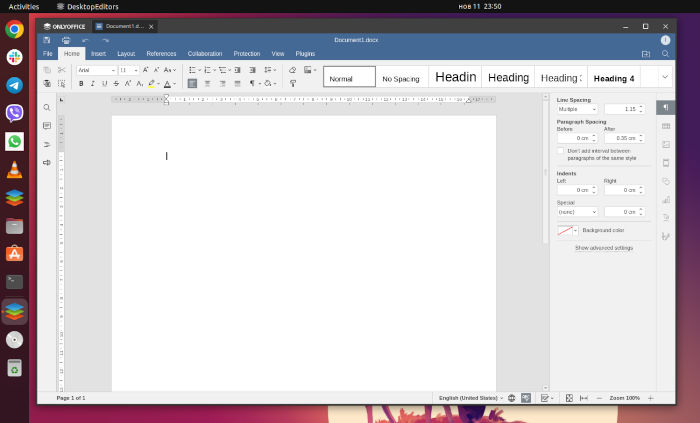Zoom in with the plus button
Image resolution: width=700 pixels, height=423 pixels.
tap(651, 398)
